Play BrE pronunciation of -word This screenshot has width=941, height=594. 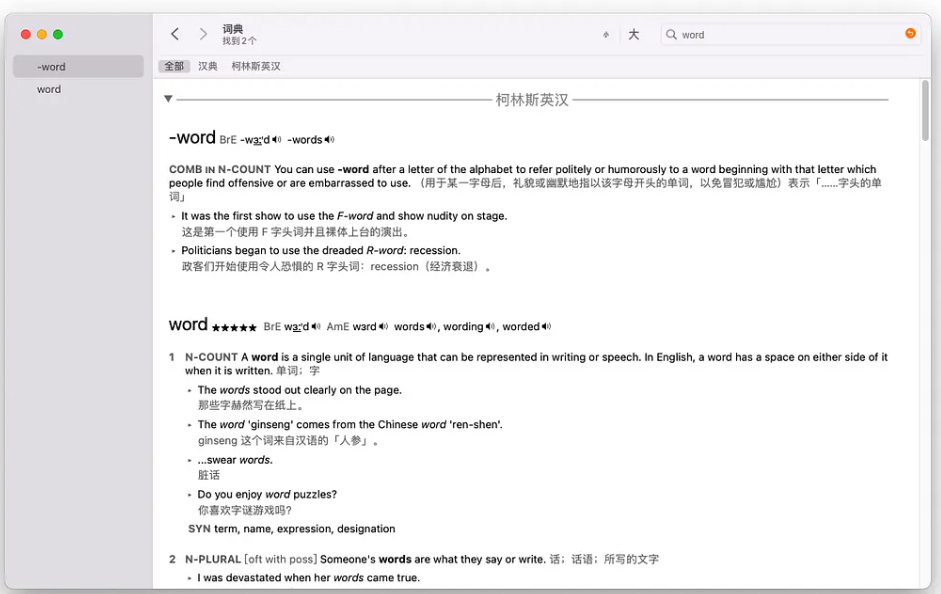277,140
